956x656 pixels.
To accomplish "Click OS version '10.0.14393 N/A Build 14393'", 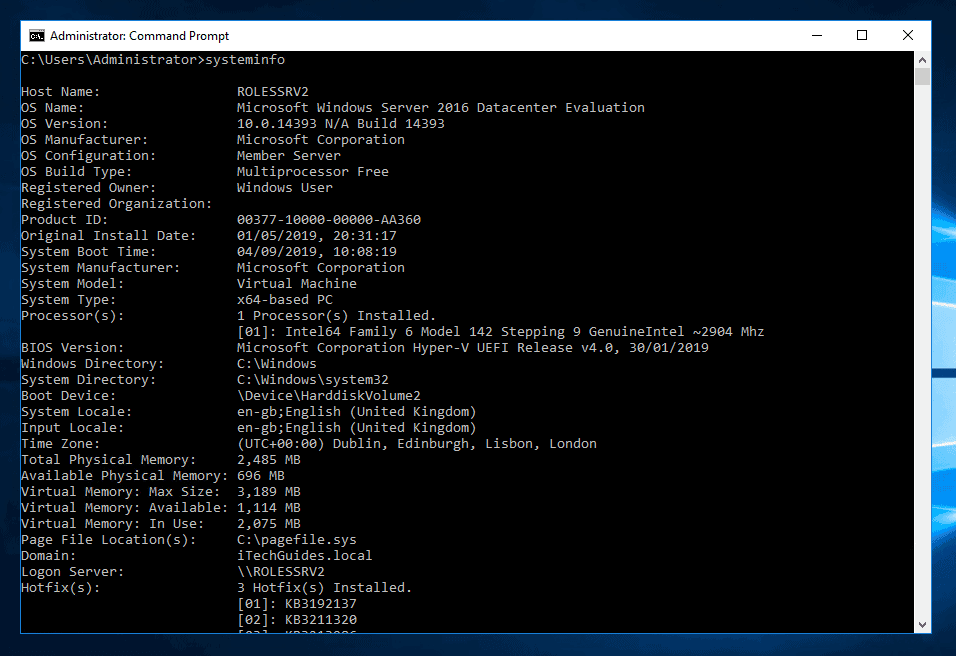I will point(340,124).
